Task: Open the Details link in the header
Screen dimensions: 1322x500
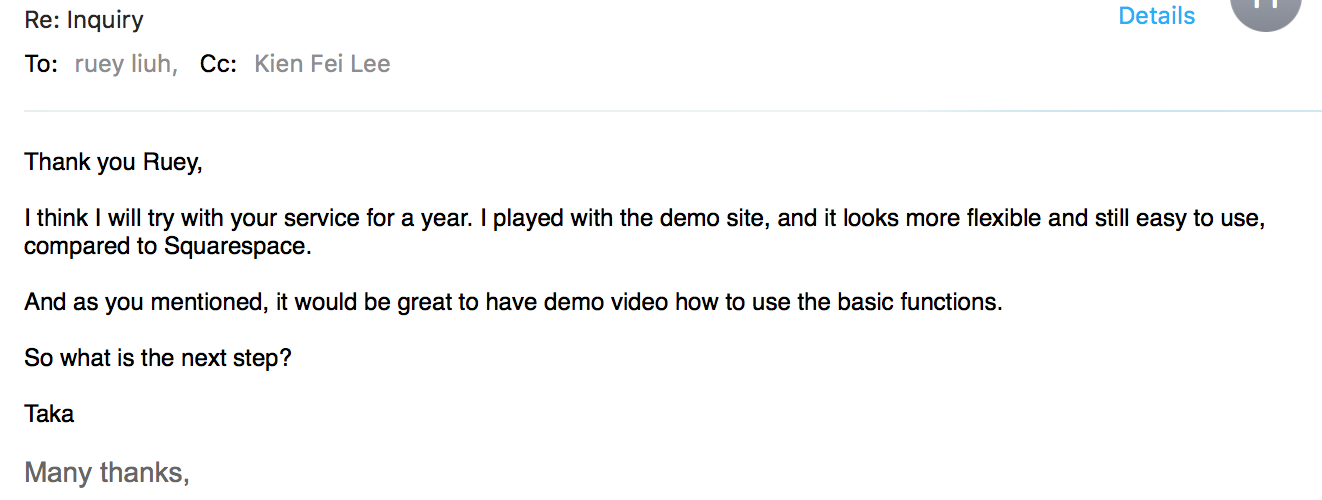Action: point(1156,16)
